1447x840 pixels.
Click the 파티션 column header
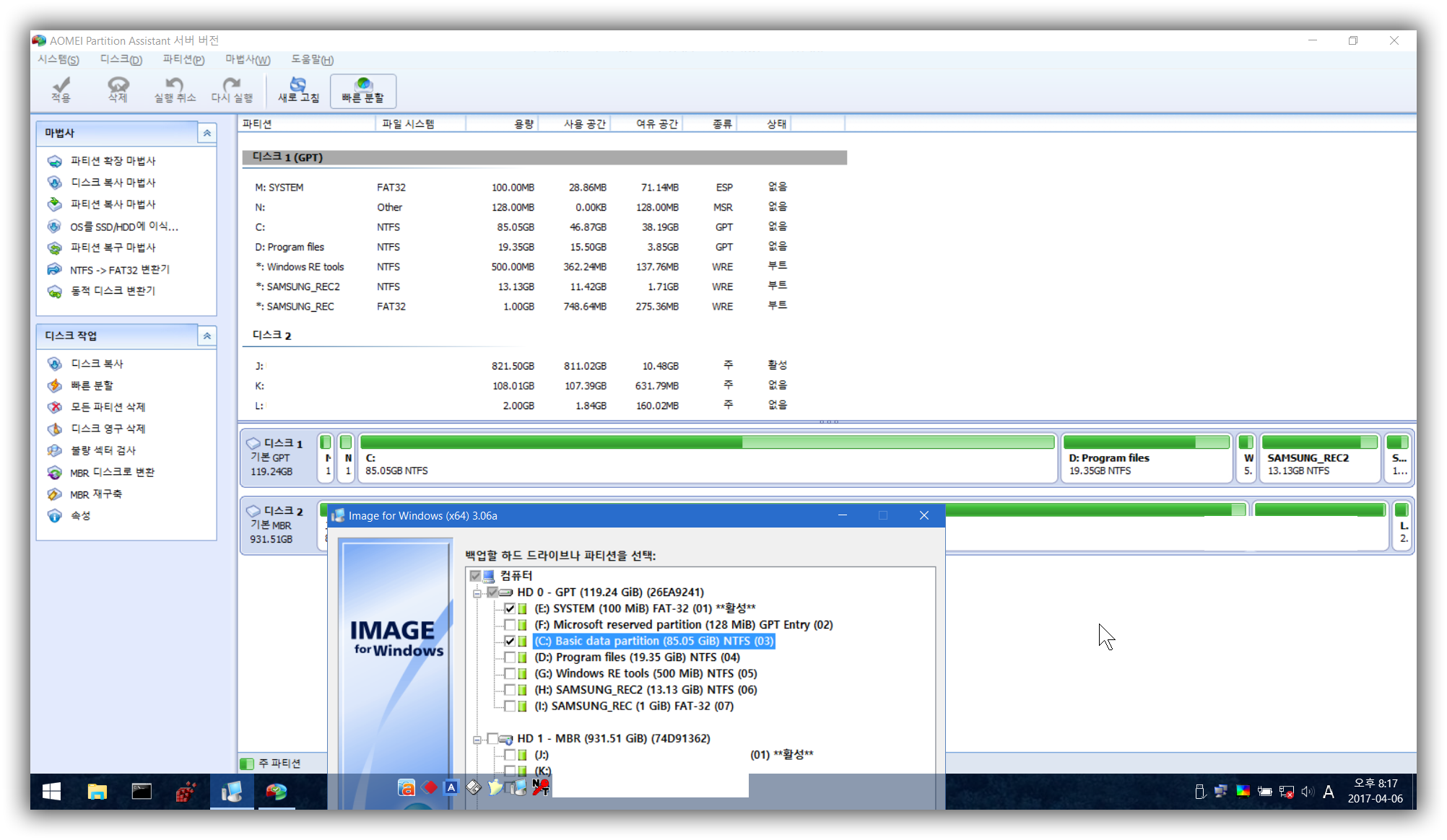point(307,124)
